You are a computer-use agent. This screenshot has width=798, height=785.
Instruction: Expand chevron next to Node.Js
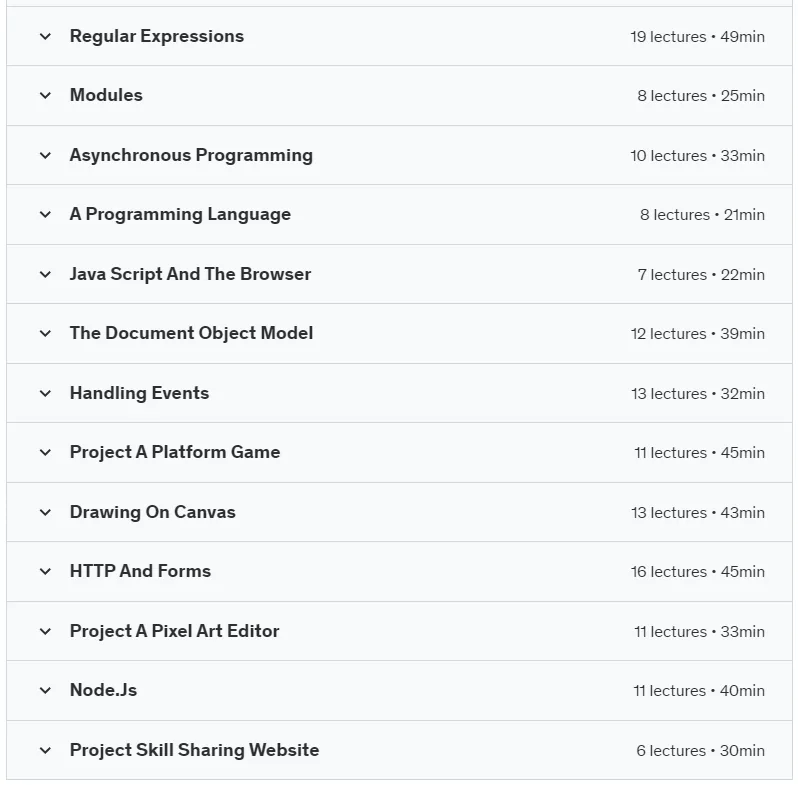(45, 691)
